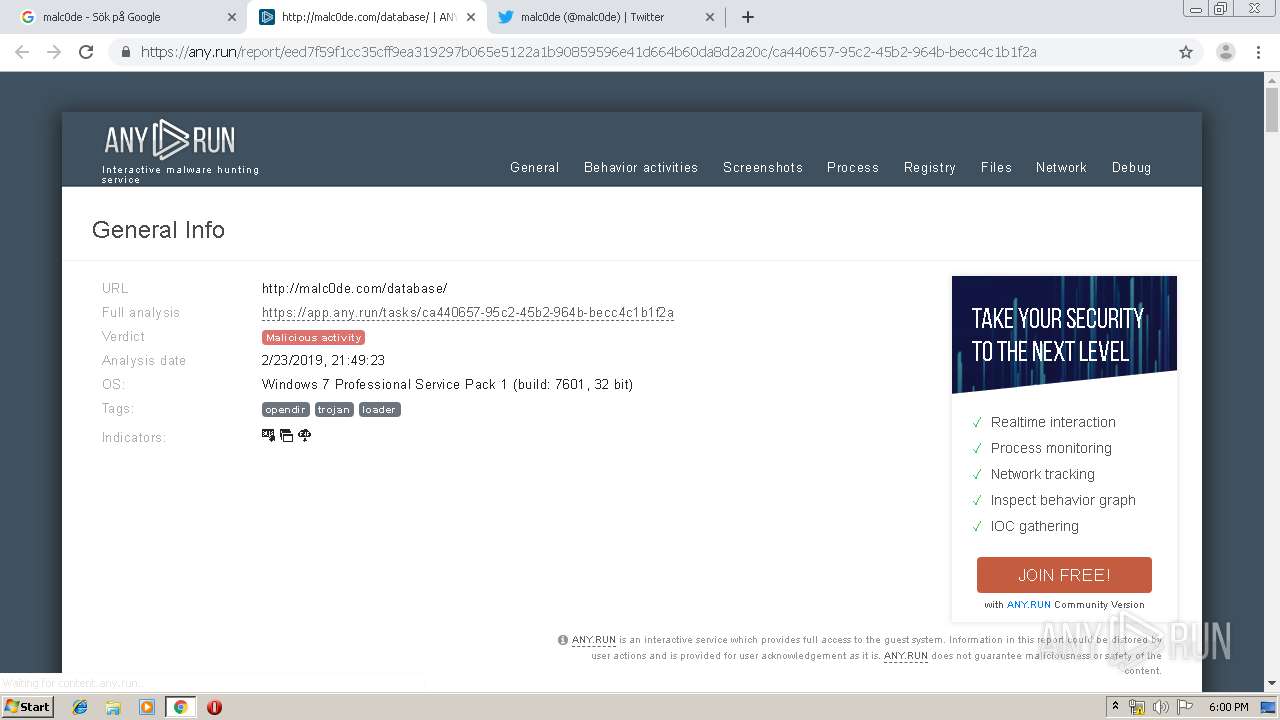Image resolution: width=1280 pixels, height=720 pixels.
Task: Click the Windows 7 Professional OS text
Action: pos(447,384)
